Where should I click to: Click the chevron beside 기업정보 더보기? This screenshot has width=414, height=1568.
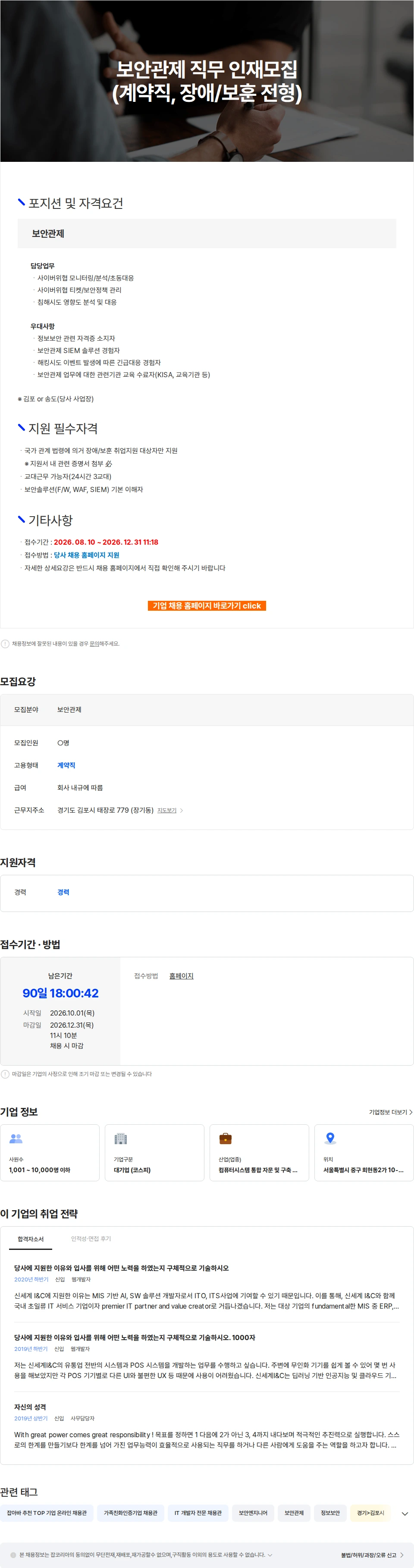coord(411,1112)
